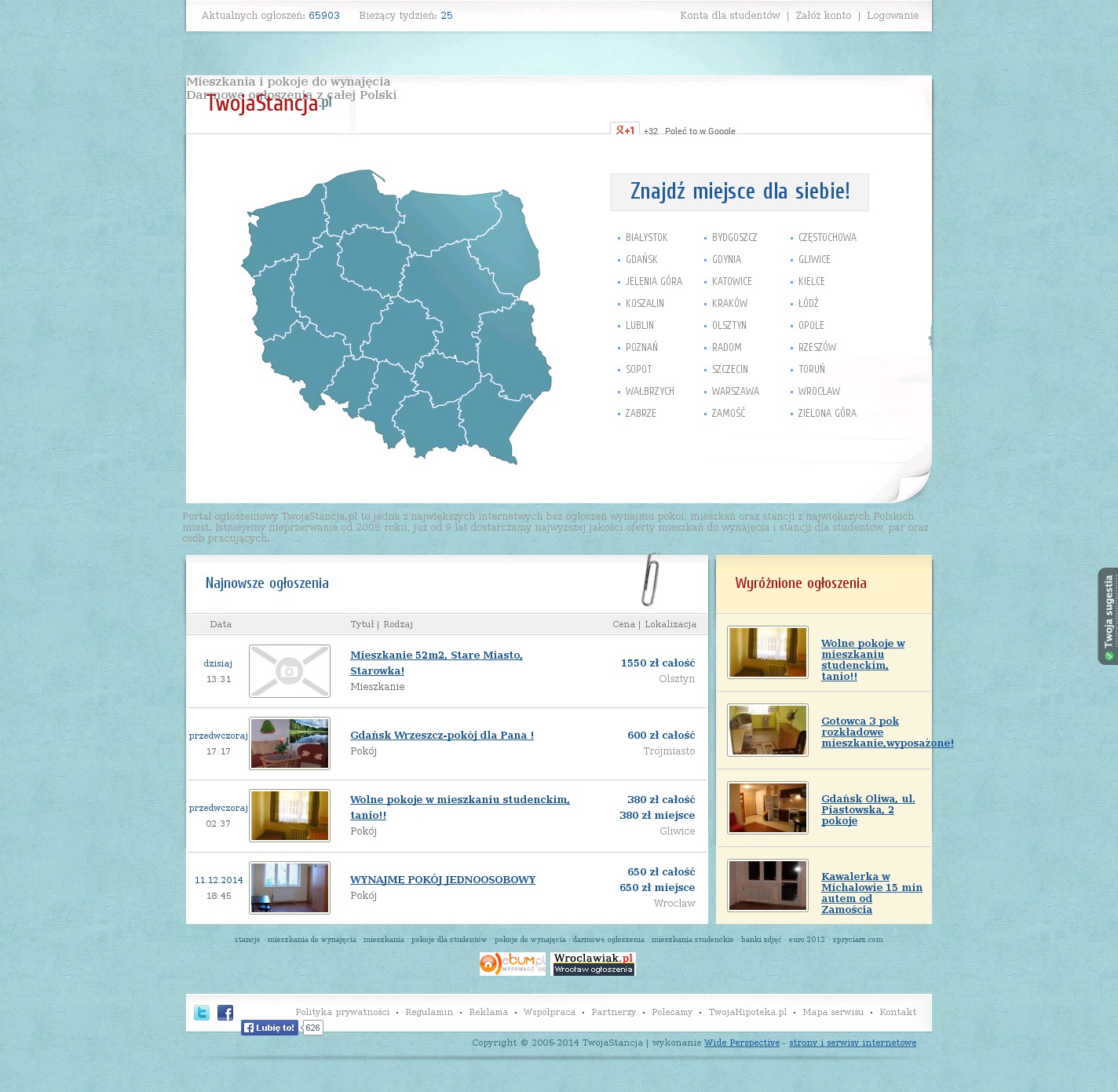The image size is (1118, 1092).
Task: Open the 'Twoja sugestia' feedback side tab
Action: [1108, 616]
